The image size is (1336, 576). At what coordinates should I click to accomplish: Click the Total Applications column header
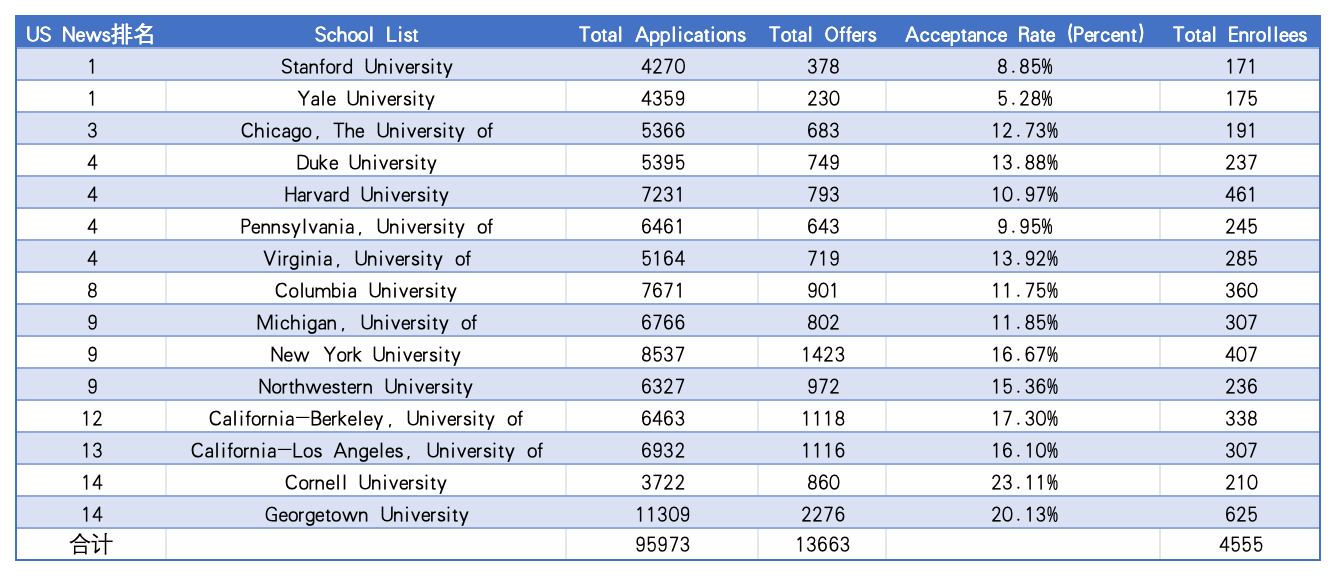[662, 35]
